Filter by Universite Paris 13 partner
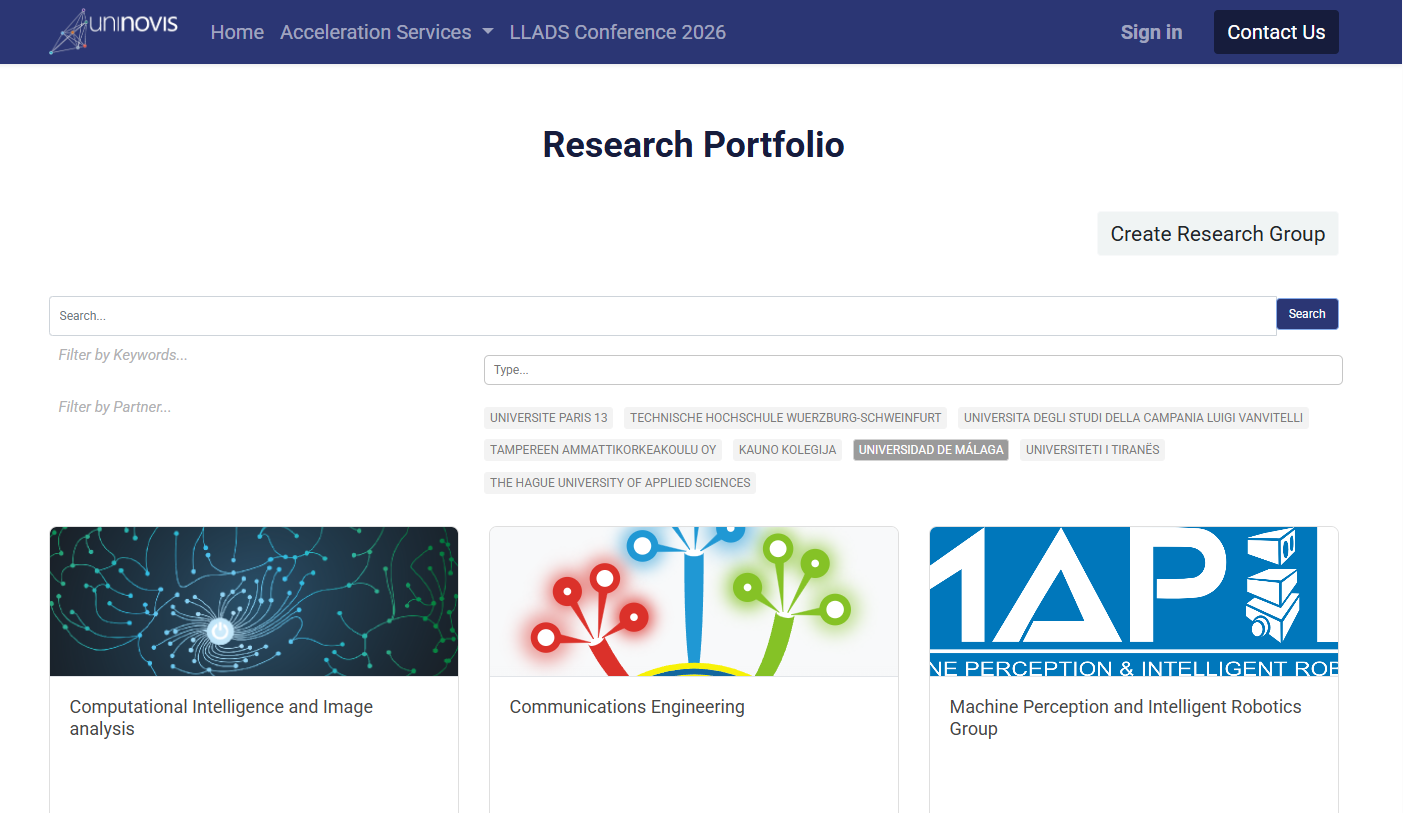The image size is (1403, 813). pos(549,418)
